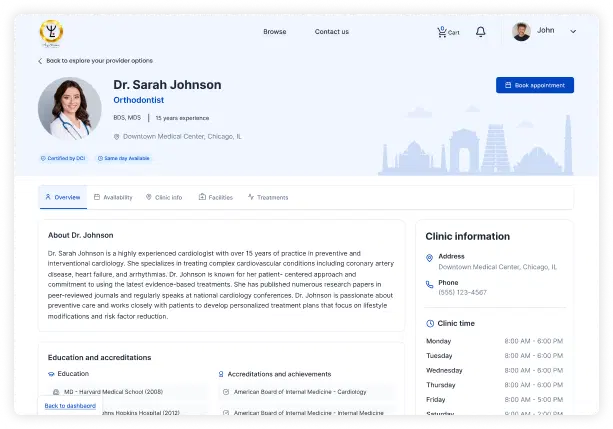The height and width of the screenshot is (429, 613).
Task: Click the Book appointment button
Action: [x=535, y=85]
